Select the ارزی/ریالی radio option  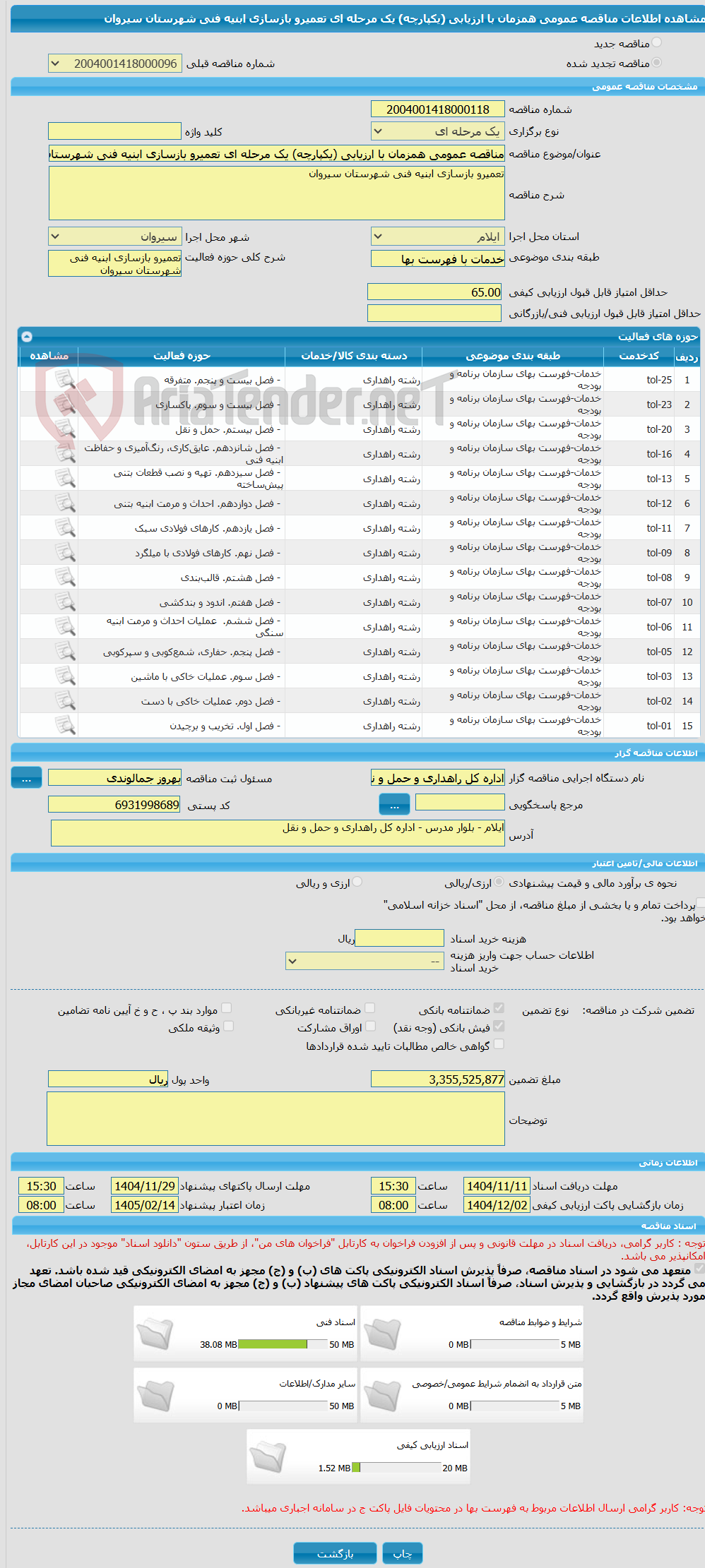click(499, 882)
